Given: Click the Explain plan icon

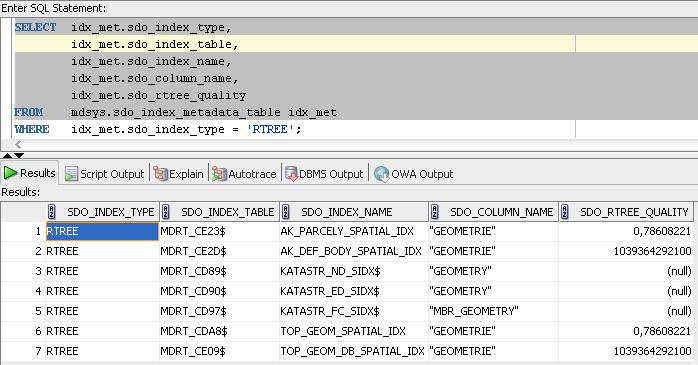Looking at the screenshot, I should coord(160,174).
